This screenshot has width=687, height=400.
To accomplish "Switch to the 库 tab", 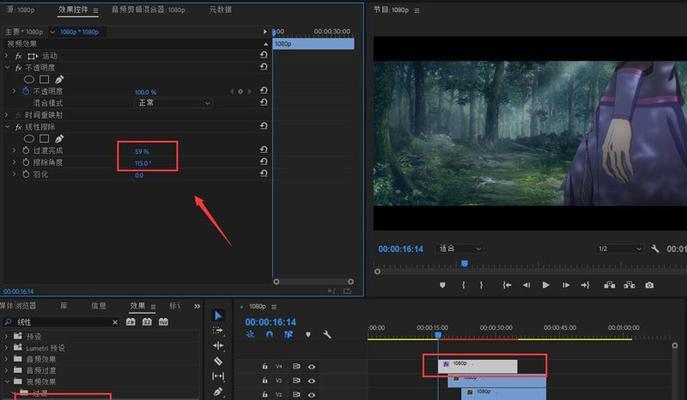I will 64,306.
